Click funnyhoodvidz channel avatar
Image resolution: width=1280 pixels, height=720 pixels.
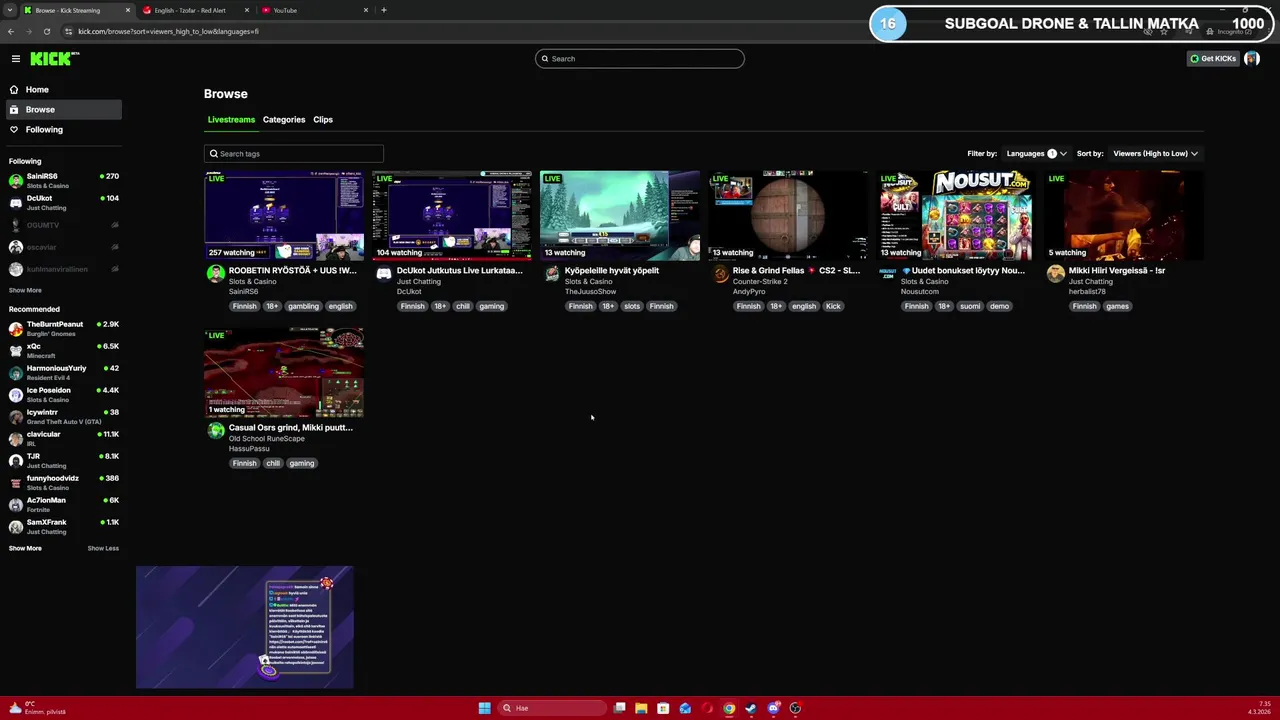click(16, 483)
